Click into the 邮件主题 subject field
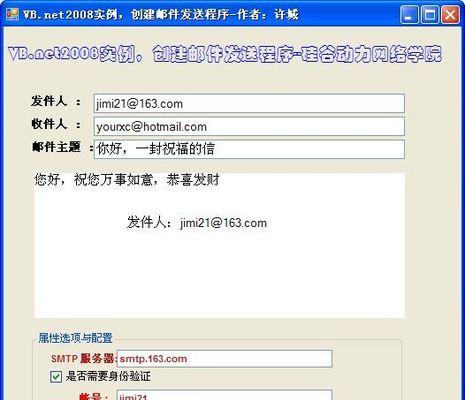Screen dimensions: 465x400 point(249,149)
